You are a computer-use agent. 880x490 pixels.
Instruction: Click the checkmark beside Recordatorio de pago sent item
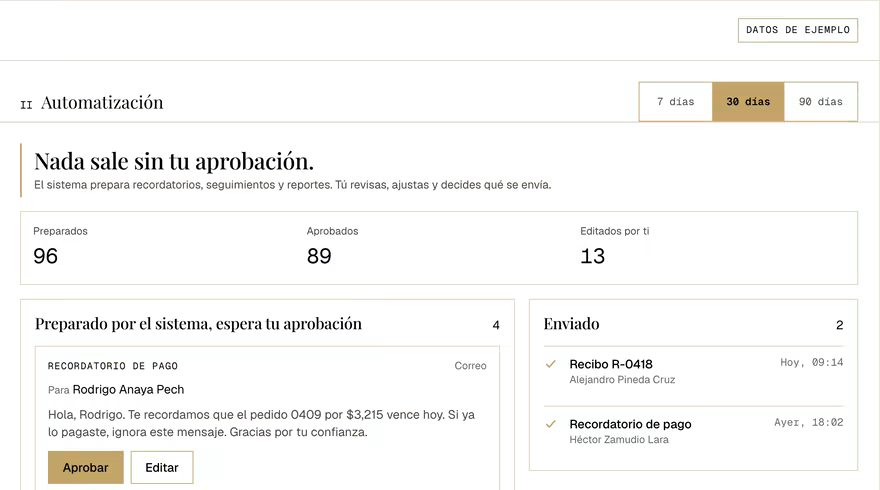[551, 424]
